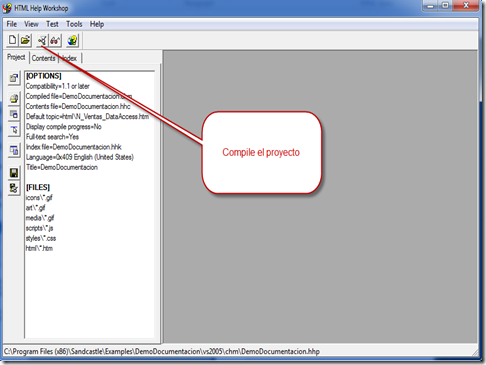Image resolution: width=486 pixels, height=365 pixels.
Task: Open Change project options sidebar icon
Action: [x=14, y=79]
